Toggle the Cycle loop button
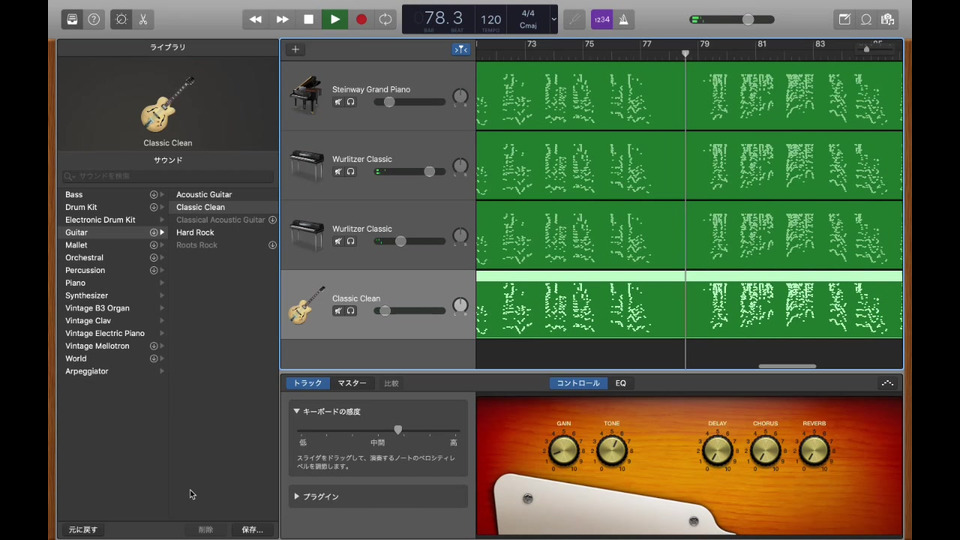Screen dimensions: 960x540 pos(385,19)
